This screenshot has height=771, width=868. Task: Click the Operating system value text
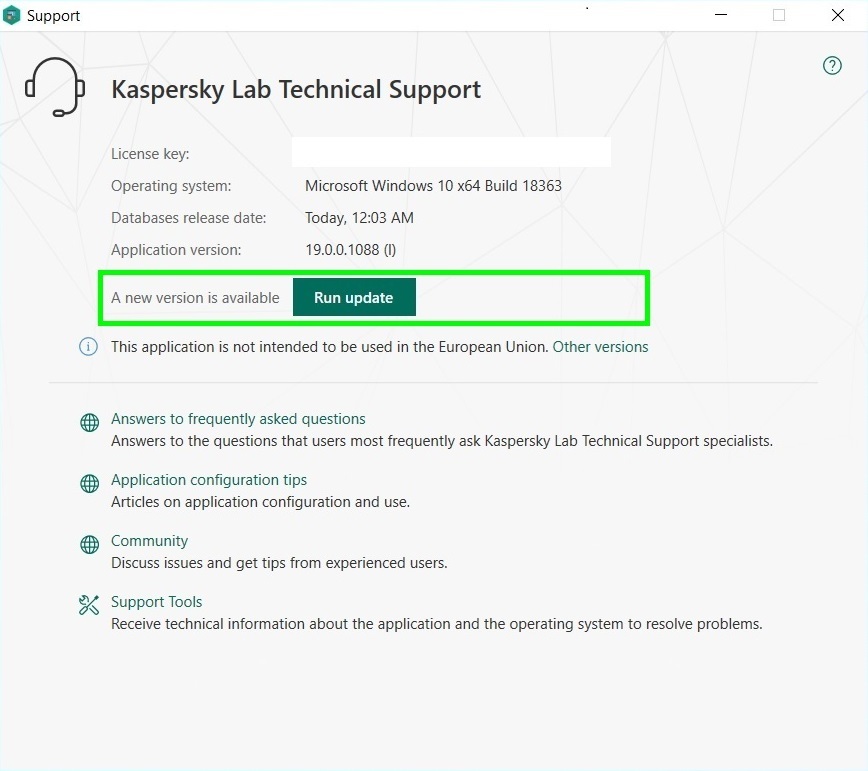[x=433, y=185]
